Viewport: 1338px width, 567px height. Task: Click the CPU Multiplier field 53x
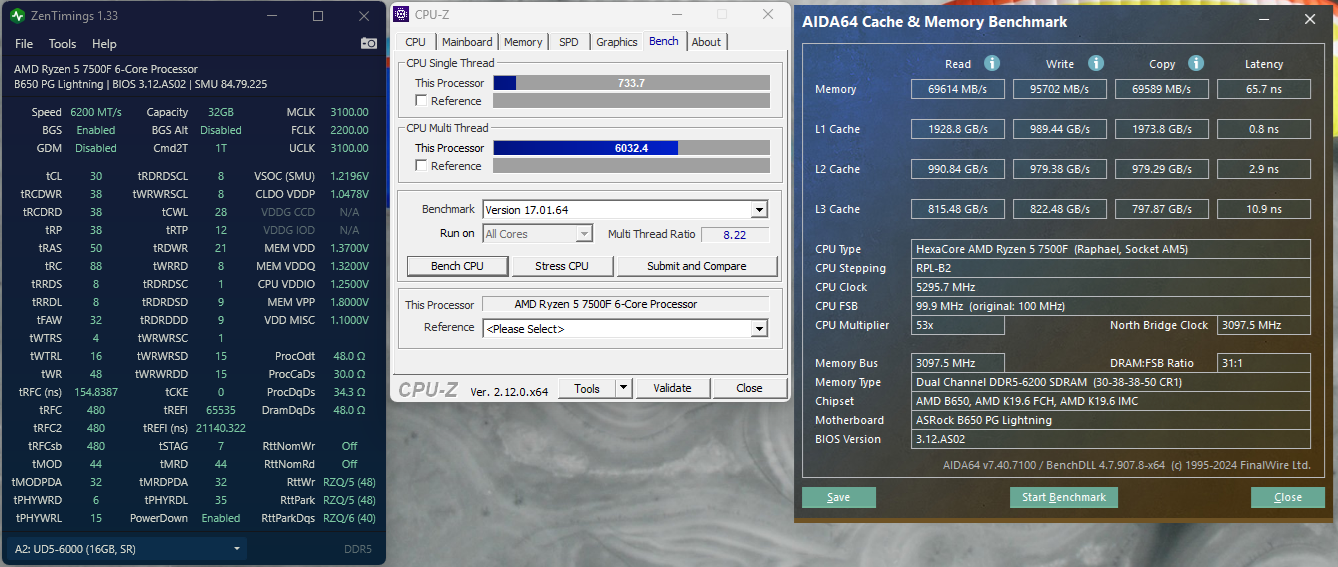[958, 325]
